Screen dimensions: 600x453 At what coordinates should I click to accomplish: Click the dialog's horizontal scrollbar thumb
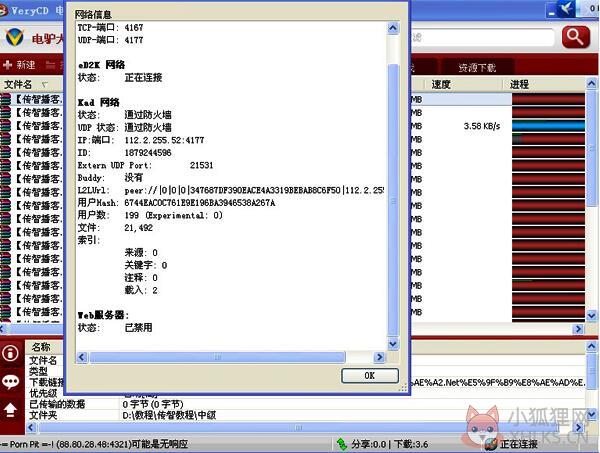pos(217,357)
